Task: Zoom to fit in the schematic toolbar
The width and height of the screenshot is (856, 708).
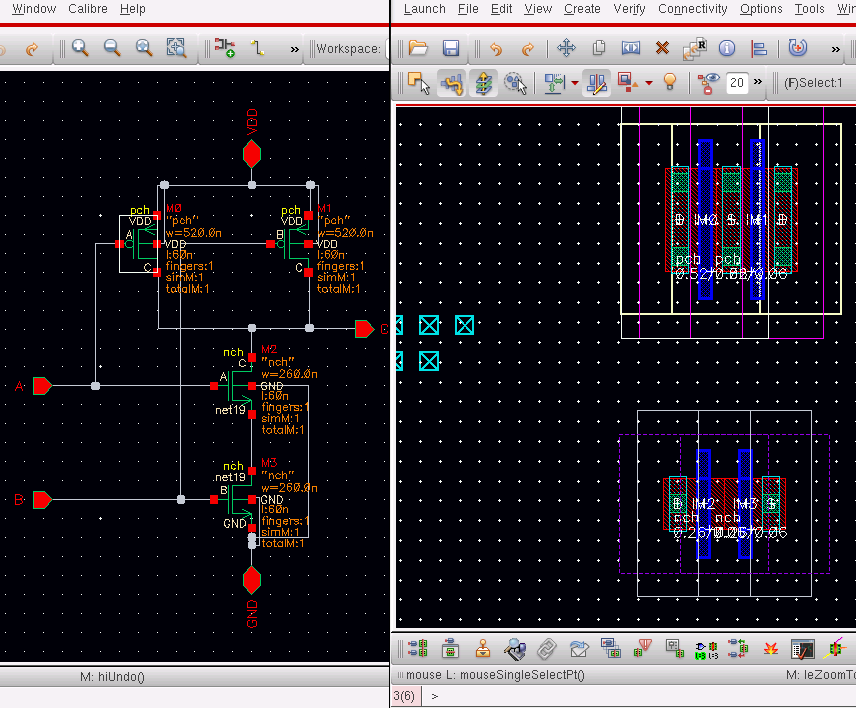Action: [144, 48]
